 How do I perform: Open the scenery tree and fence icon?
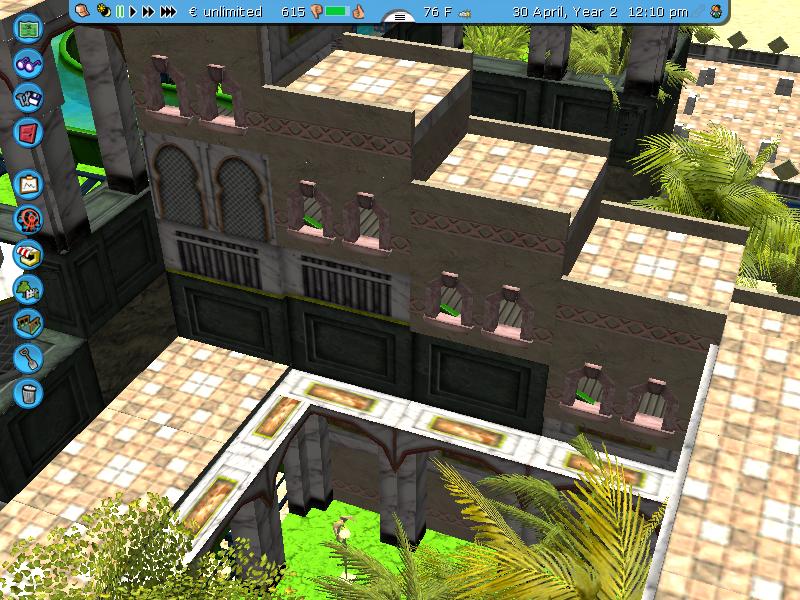tap(28, 289)
